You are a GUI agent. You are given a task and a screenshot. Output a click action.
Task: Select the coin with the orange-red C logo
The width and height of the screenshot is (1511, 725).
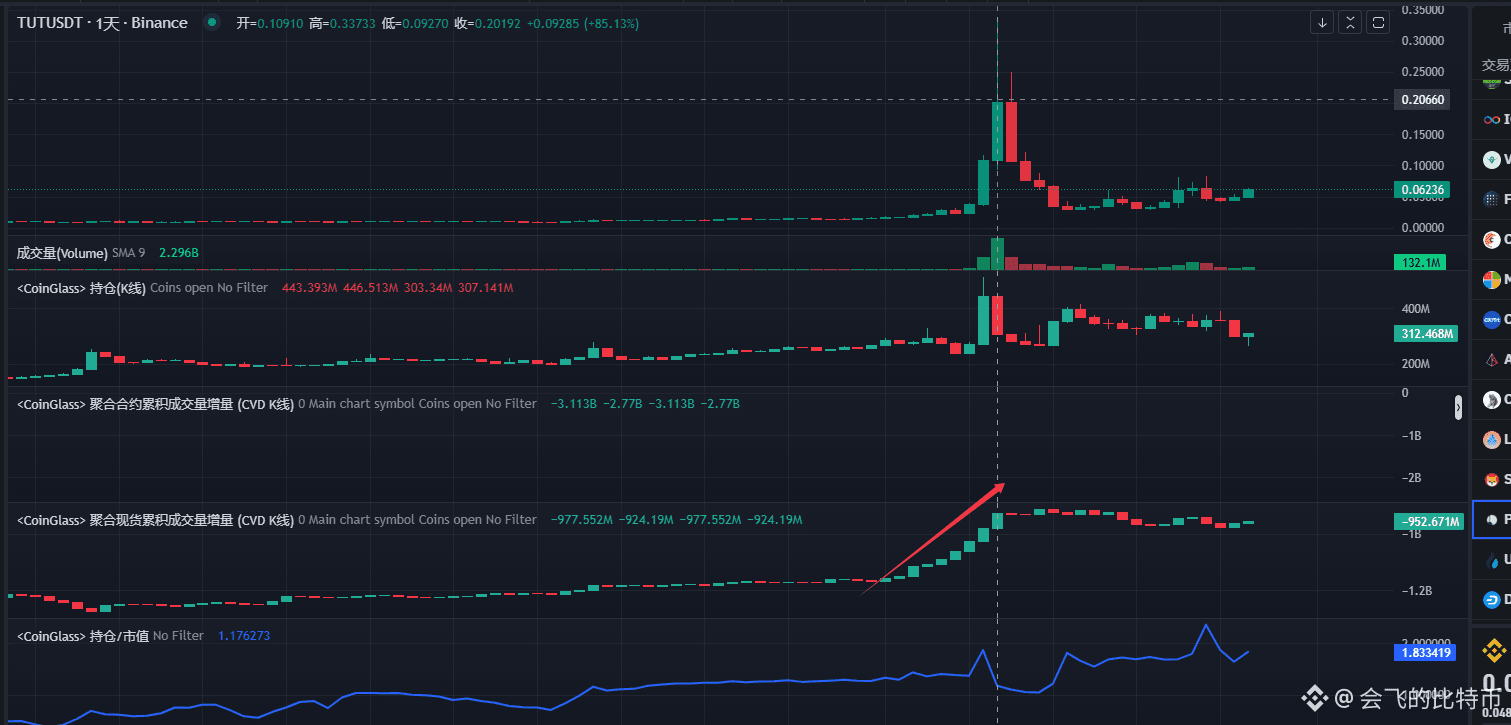pos(1493,239)
